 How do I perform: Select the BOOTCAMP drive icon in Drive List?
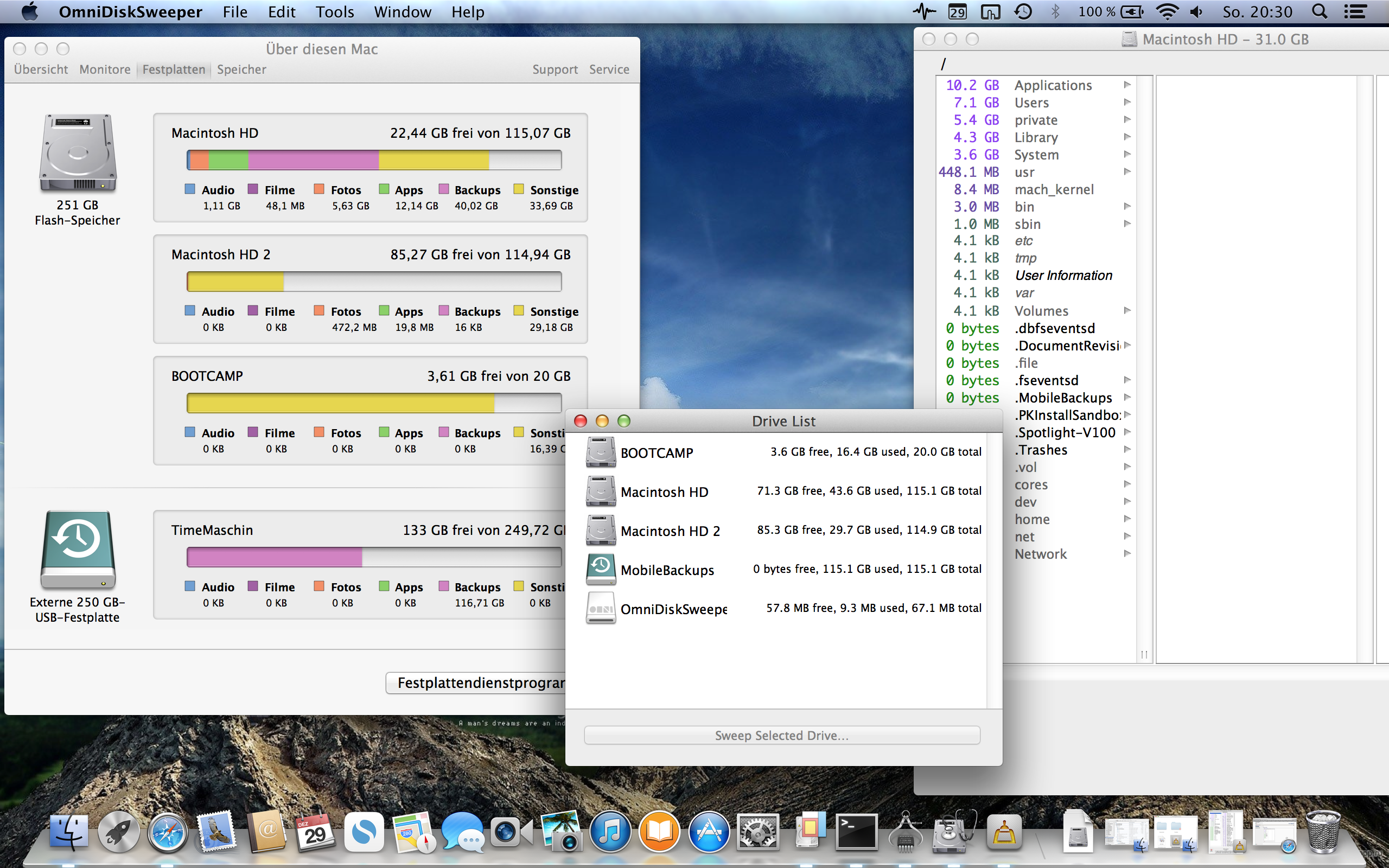(601, 452)
